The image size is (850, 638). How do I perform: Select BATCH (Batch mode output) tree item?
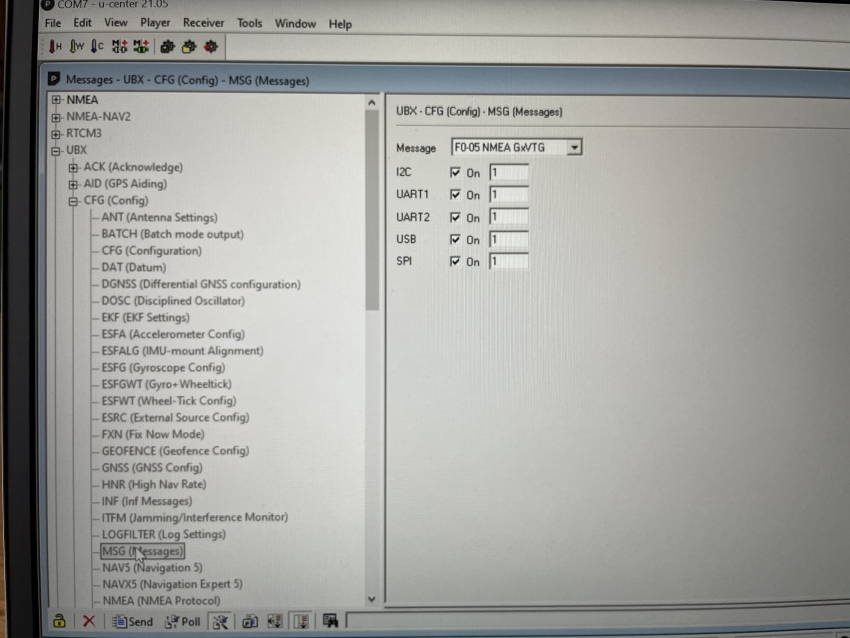(x=172, y=234)
